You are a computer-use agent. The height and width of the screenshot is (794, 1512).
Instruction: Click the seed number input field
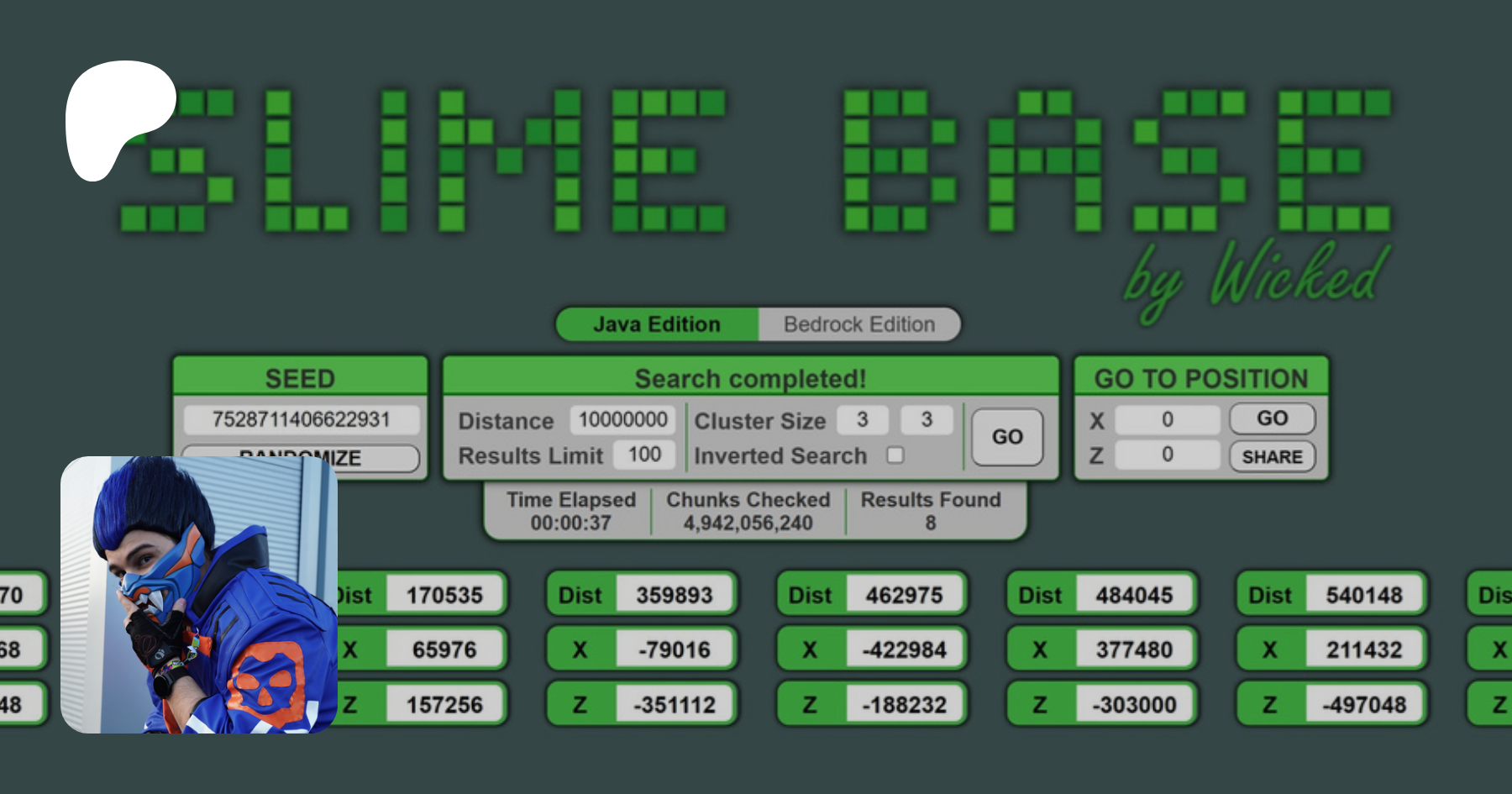pyautogui.click(x=301, y=419)
